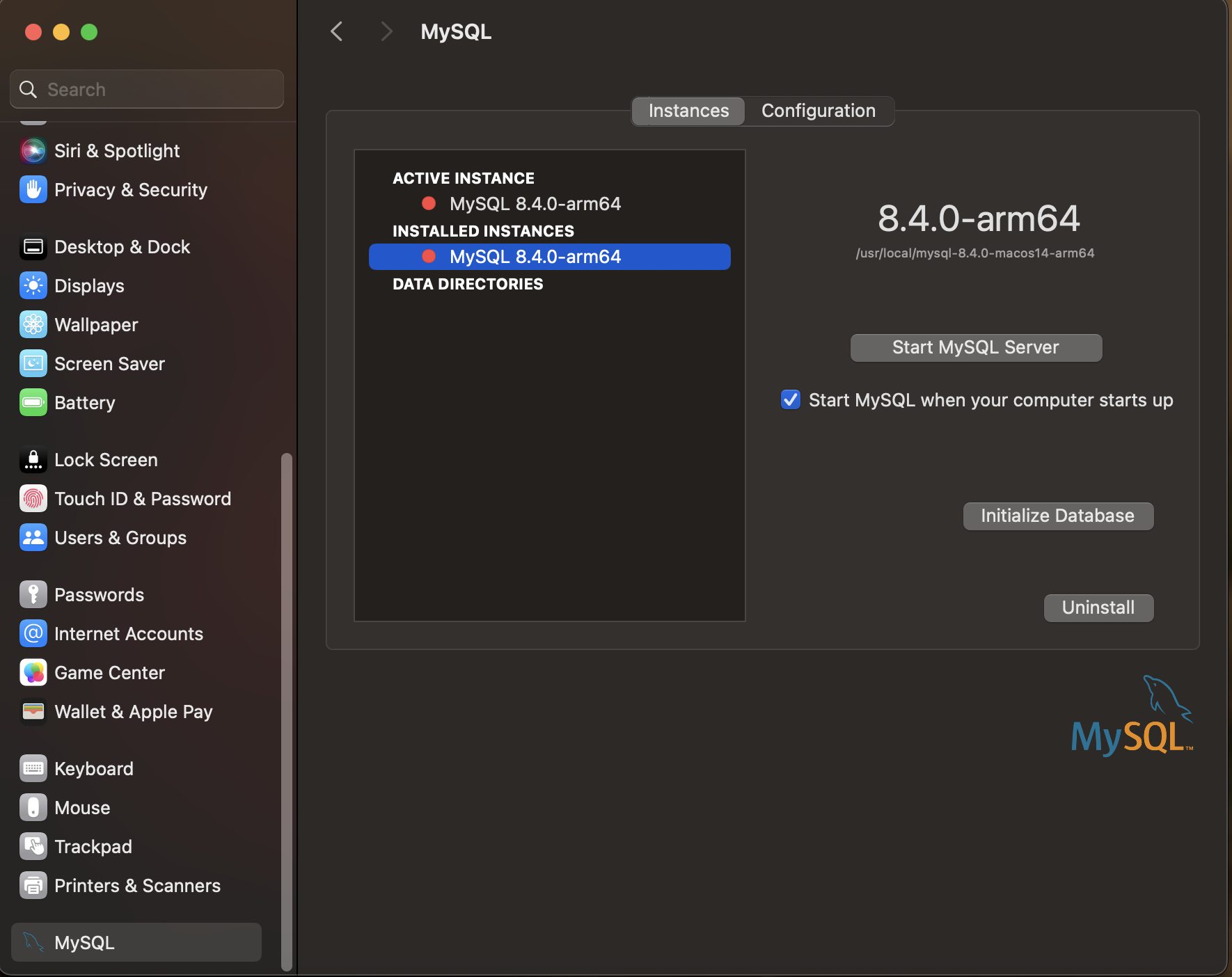Open Desktop & Dock settings label
This screenshot has width=1232, height=977.
[123, 247]
